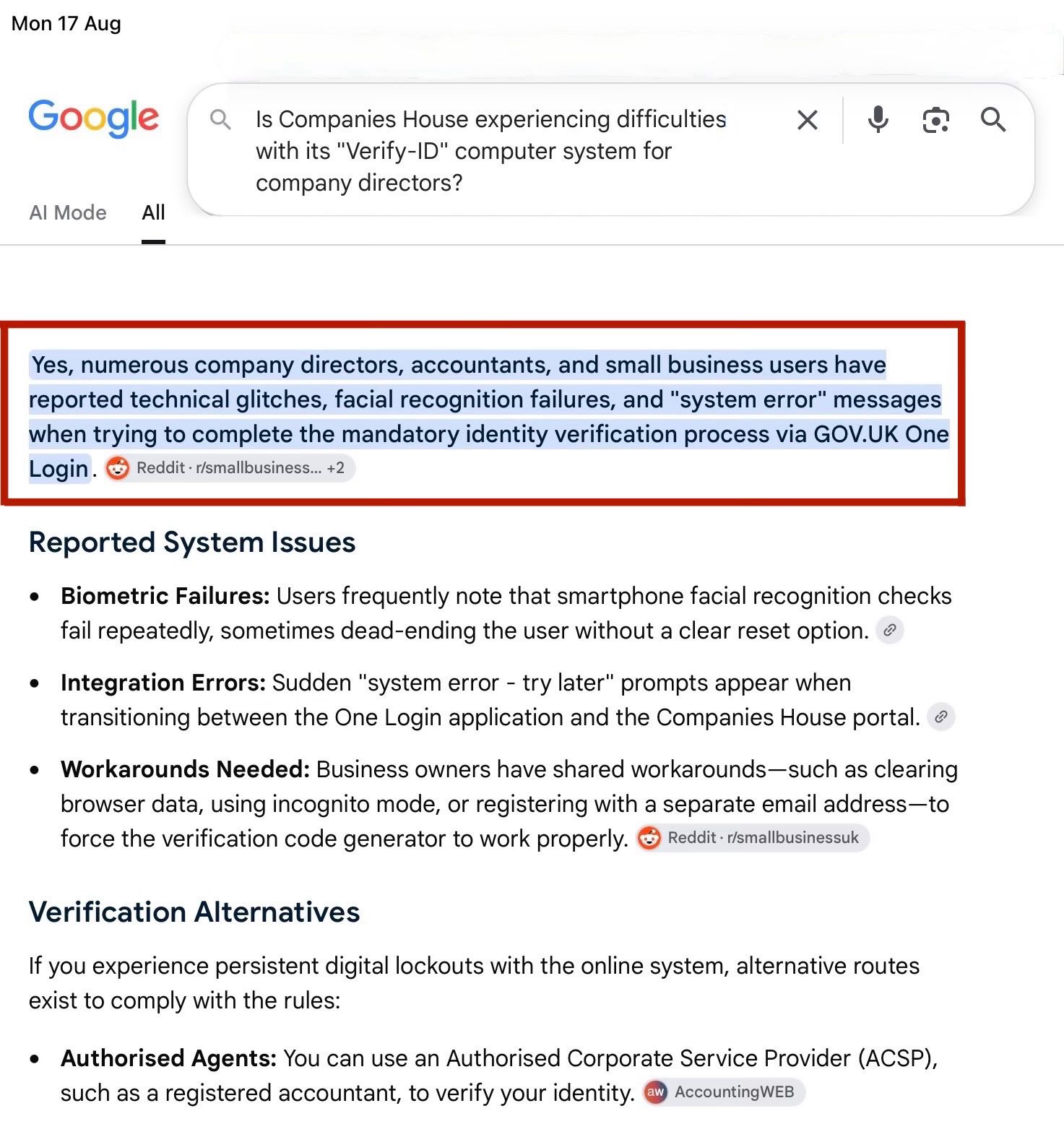The image size is (1064, 1124).
Task: Clear the search query with X
Action: click(x=808, y=120)
